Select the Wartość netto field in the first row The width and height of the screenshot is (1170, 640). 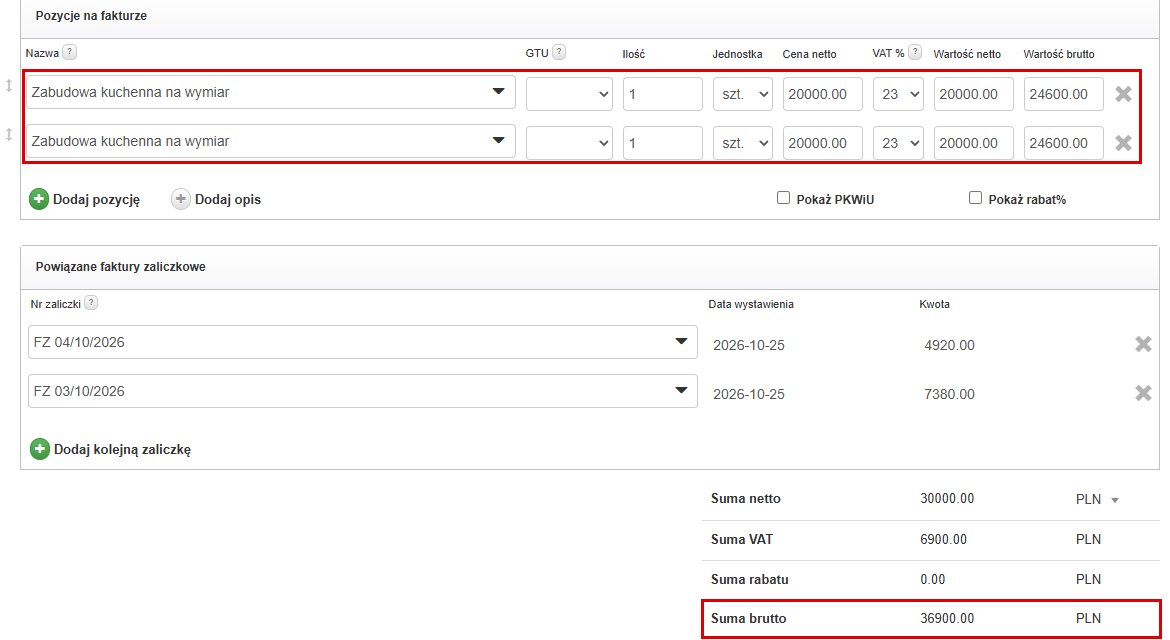click(974, 94)
